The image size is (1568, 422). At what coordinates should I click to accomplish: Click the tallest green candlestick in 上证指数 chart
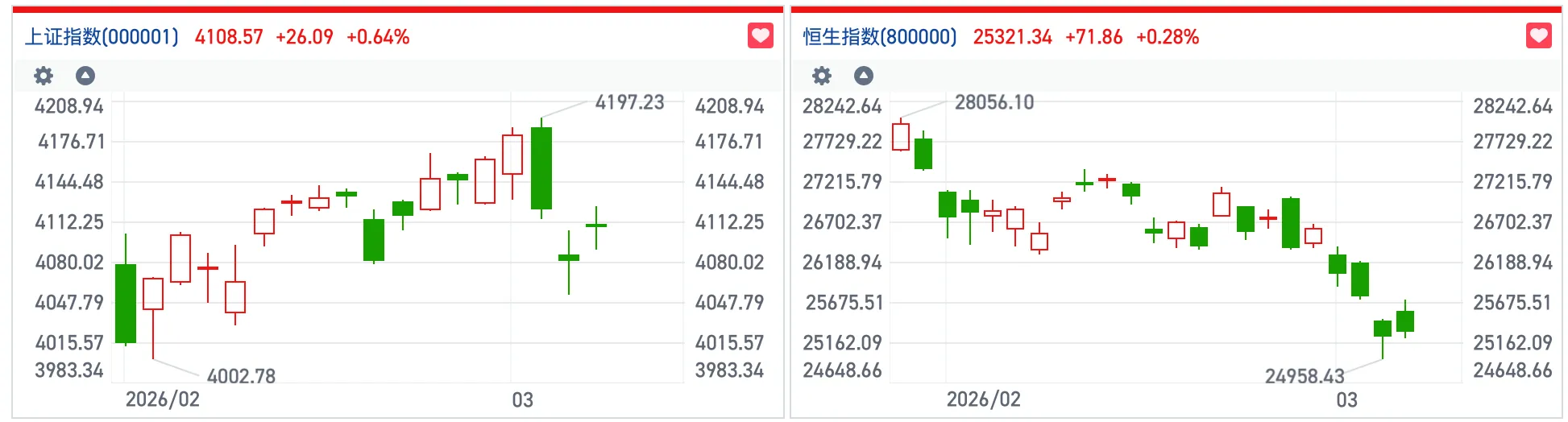pos(126,302)
